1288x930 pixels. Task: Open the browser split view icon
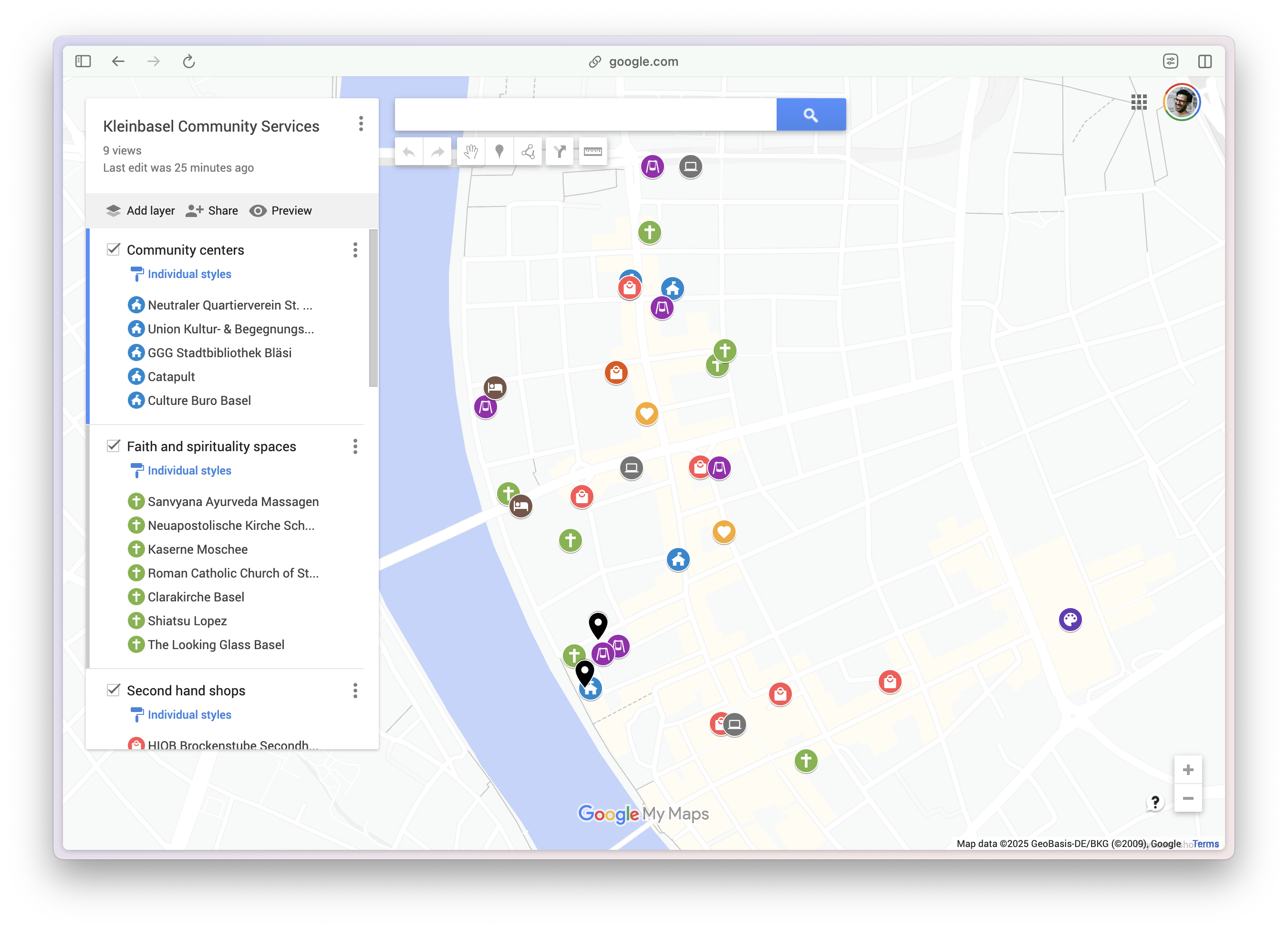coord(1205,62)
